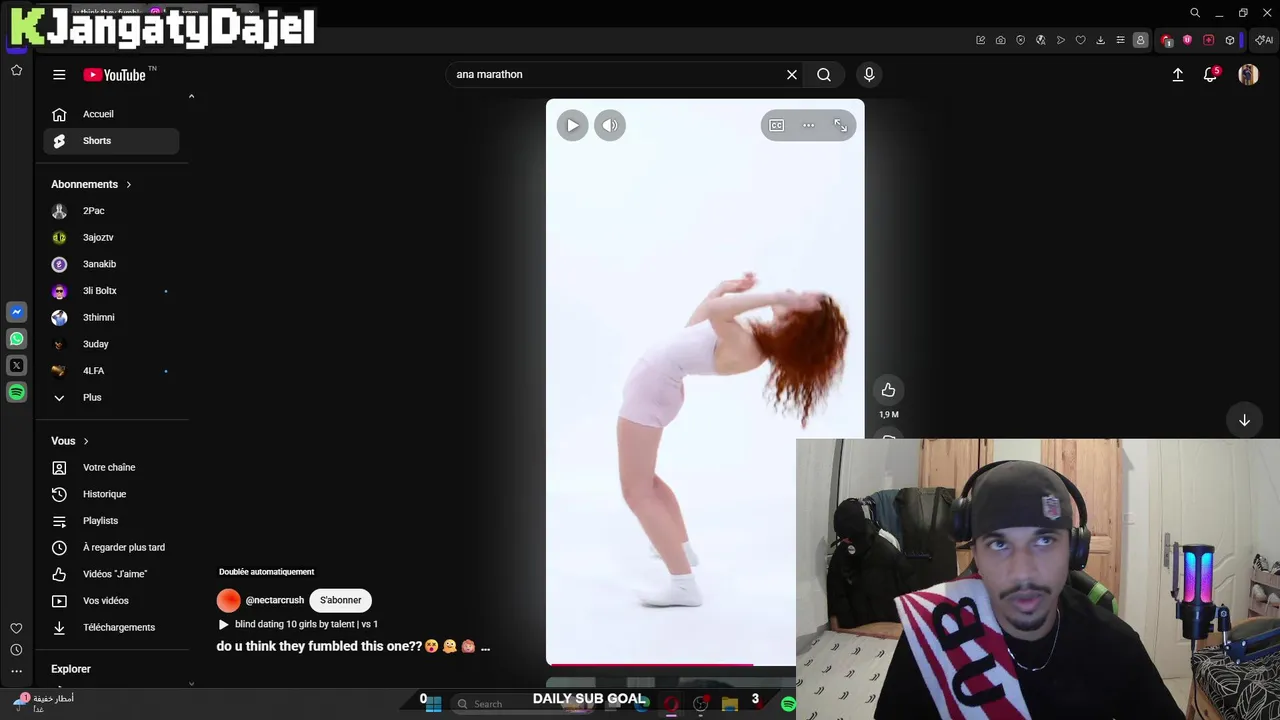Open the browser sidebar three-dot menu

coord(16,672)
